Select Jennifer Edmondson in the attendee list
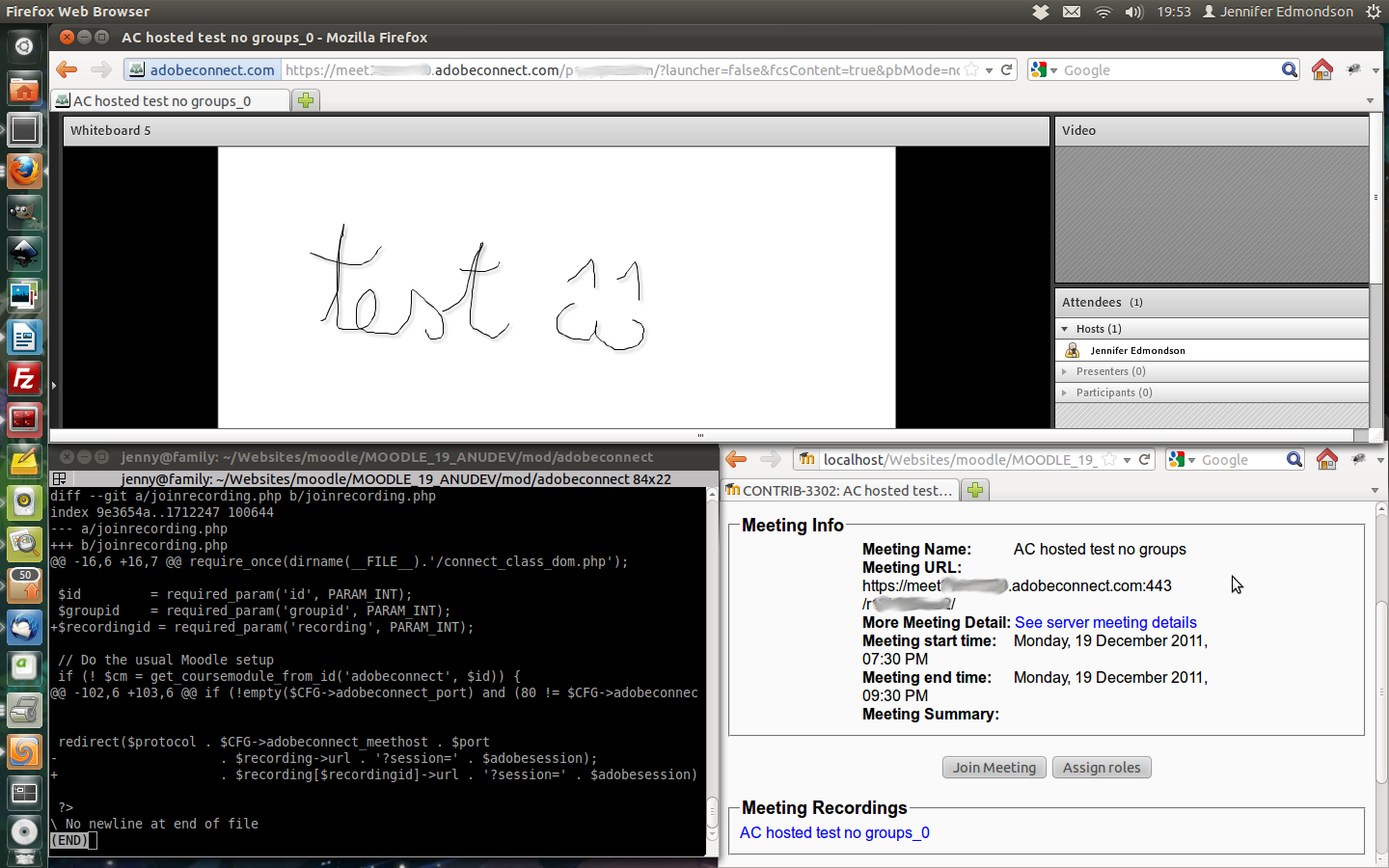This screenshot has width=1389, height=868. (x=1212, y=350)
